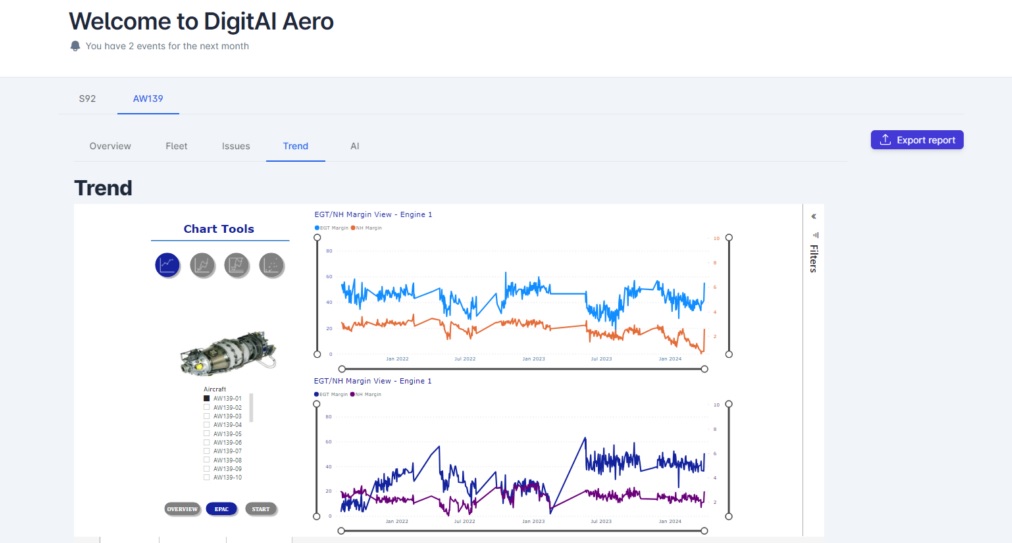
Task: Check the AW139-04 aircraft checkbox
Action: point(207,425)
